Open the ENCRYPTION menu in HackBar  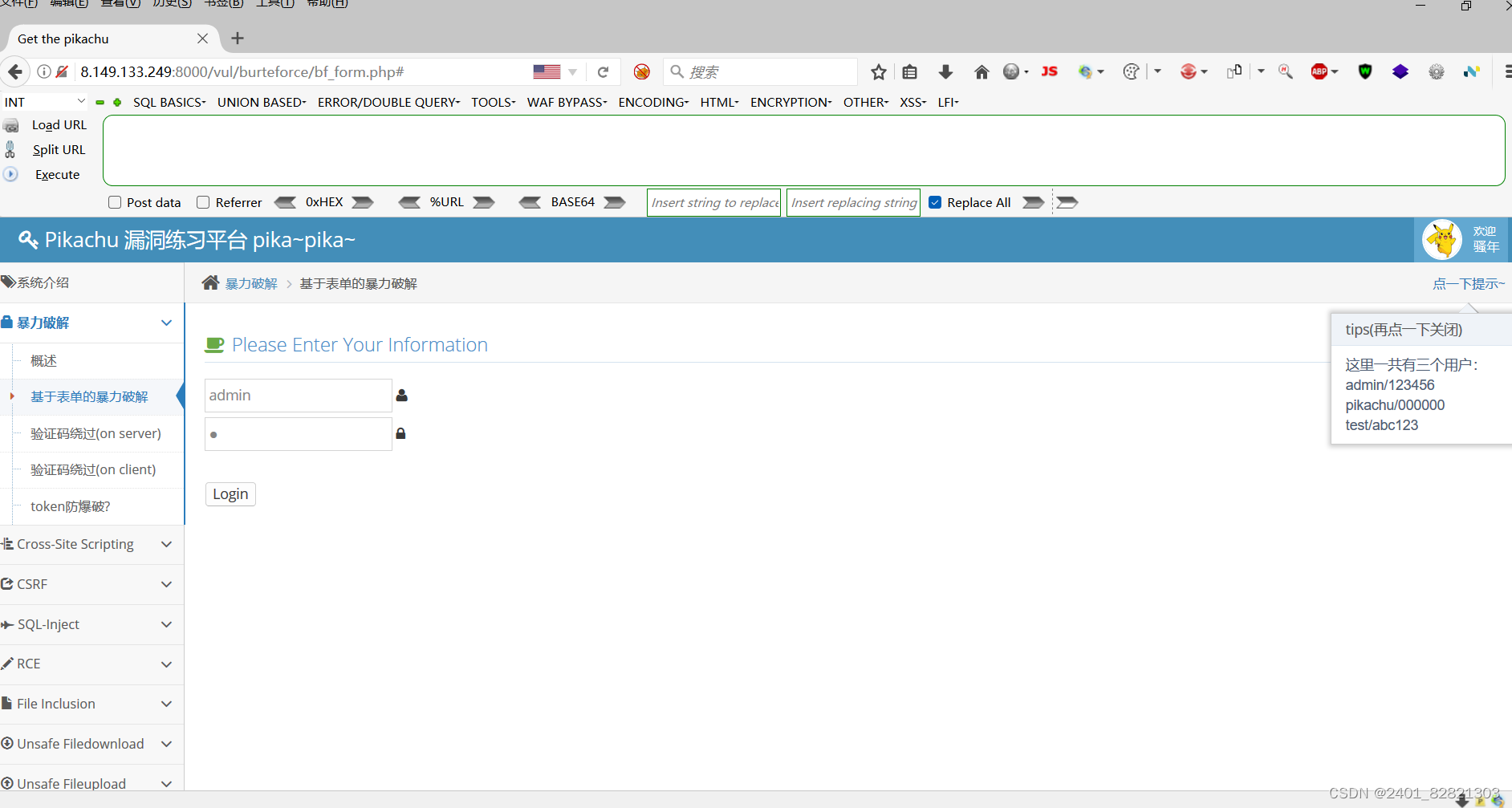791,102
